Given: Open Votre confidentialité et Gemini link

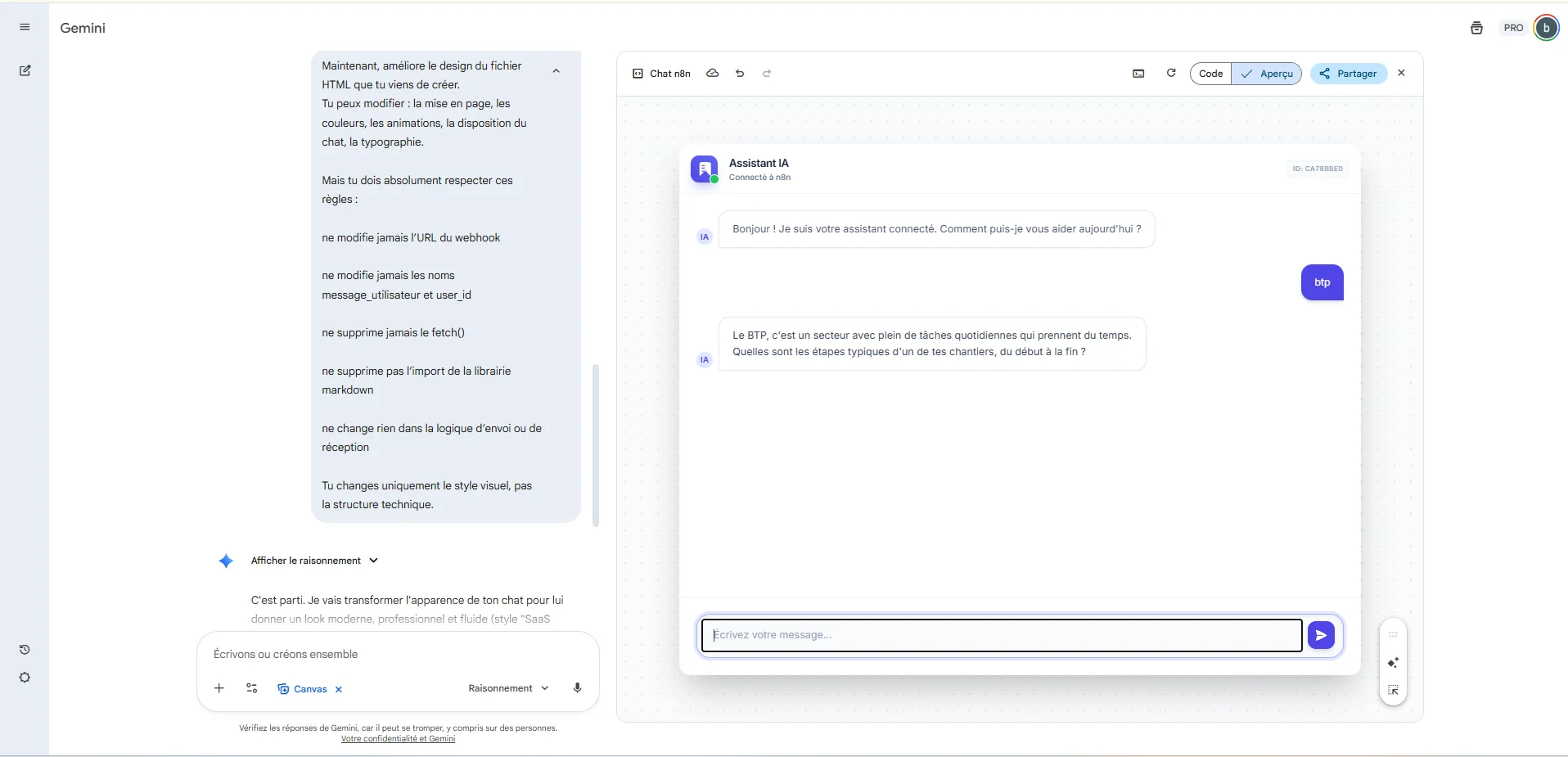Looking at the screenshot, I should coord(398,738).
